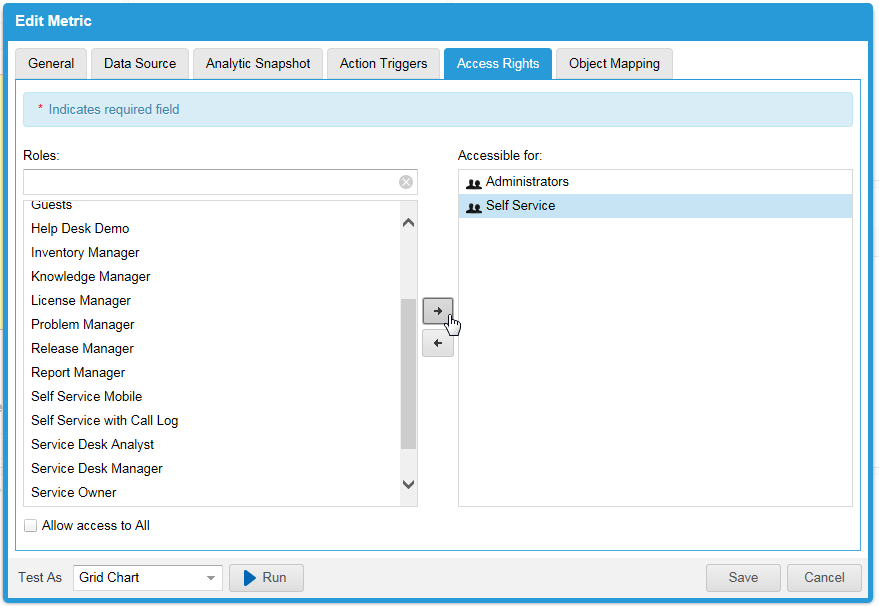Click the Grid Chart dropdown arrow
879x606 pixels.
211,577
